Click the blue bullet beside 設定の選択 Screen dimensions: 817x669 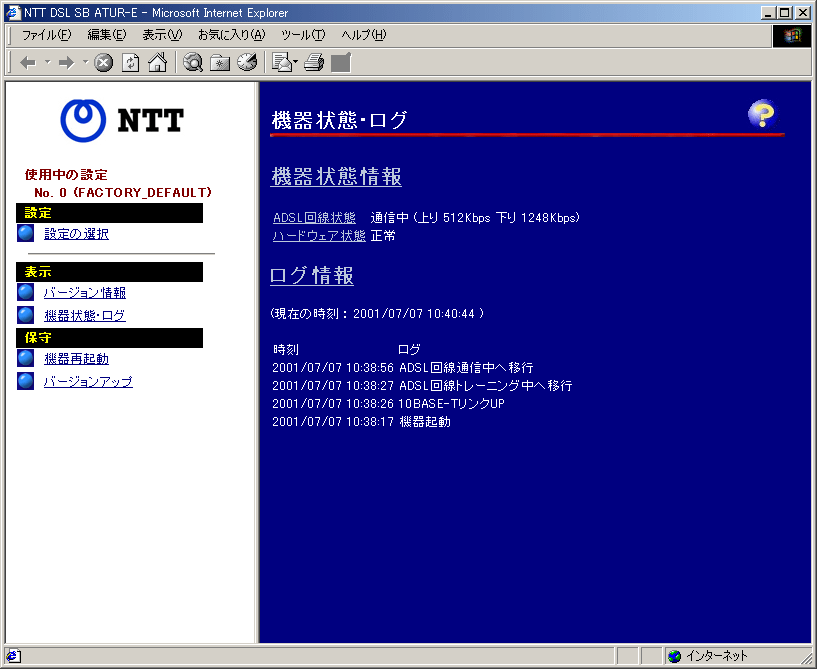26,233
